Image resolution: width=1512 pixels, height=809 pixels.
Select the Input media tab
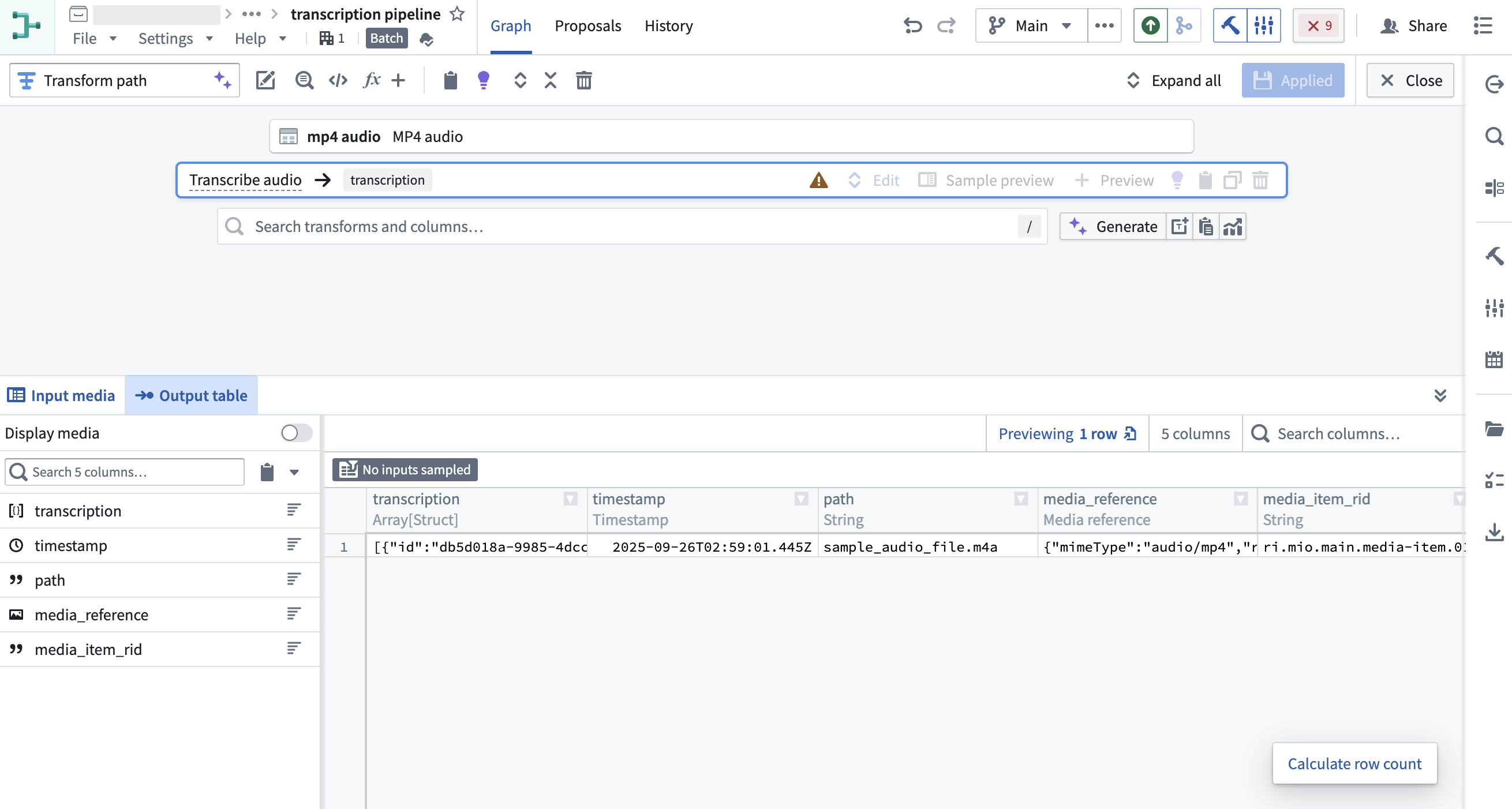(x=62, y=396)
